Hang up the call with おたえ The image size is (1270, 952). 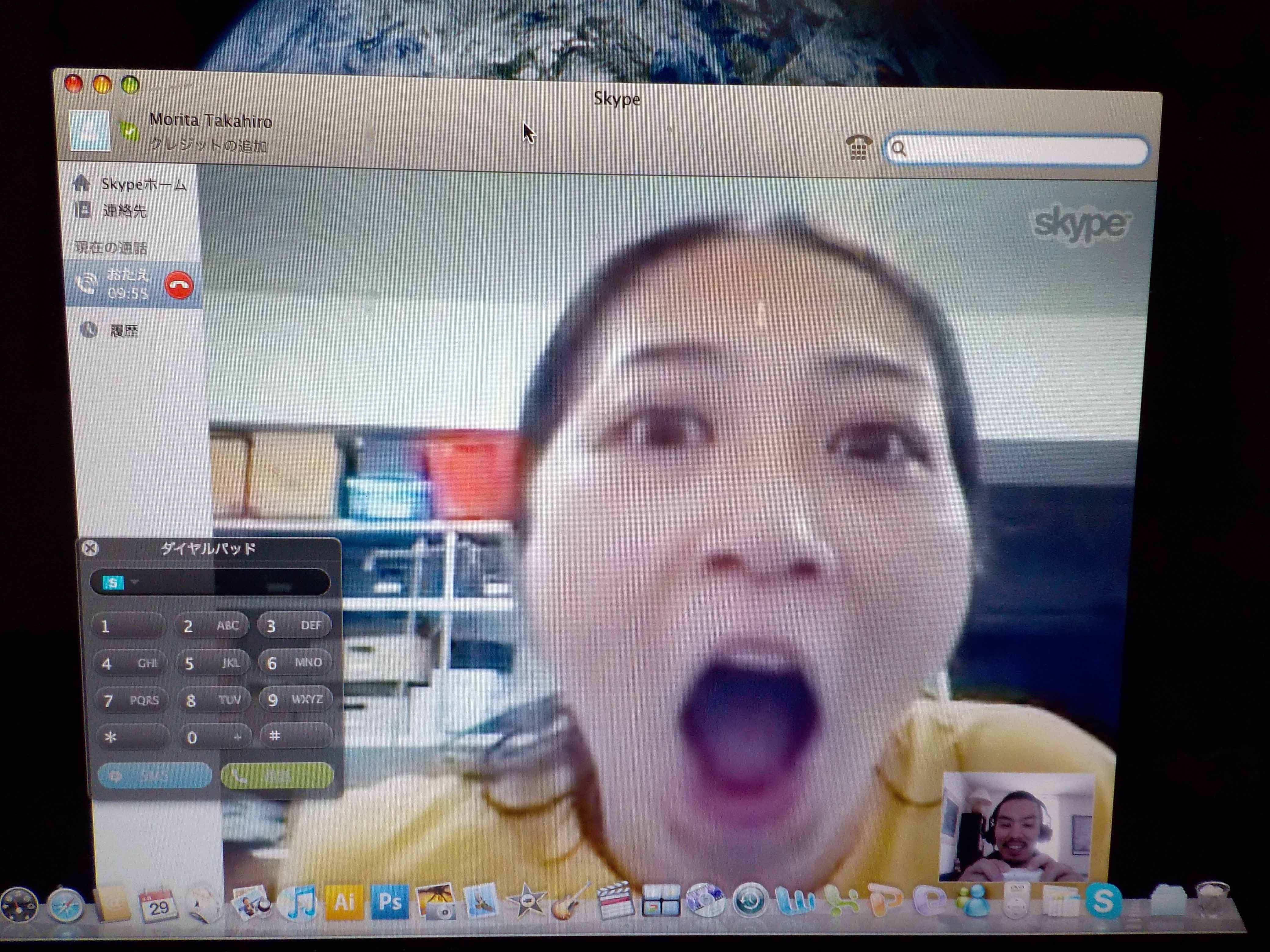(x=179, y=285)
